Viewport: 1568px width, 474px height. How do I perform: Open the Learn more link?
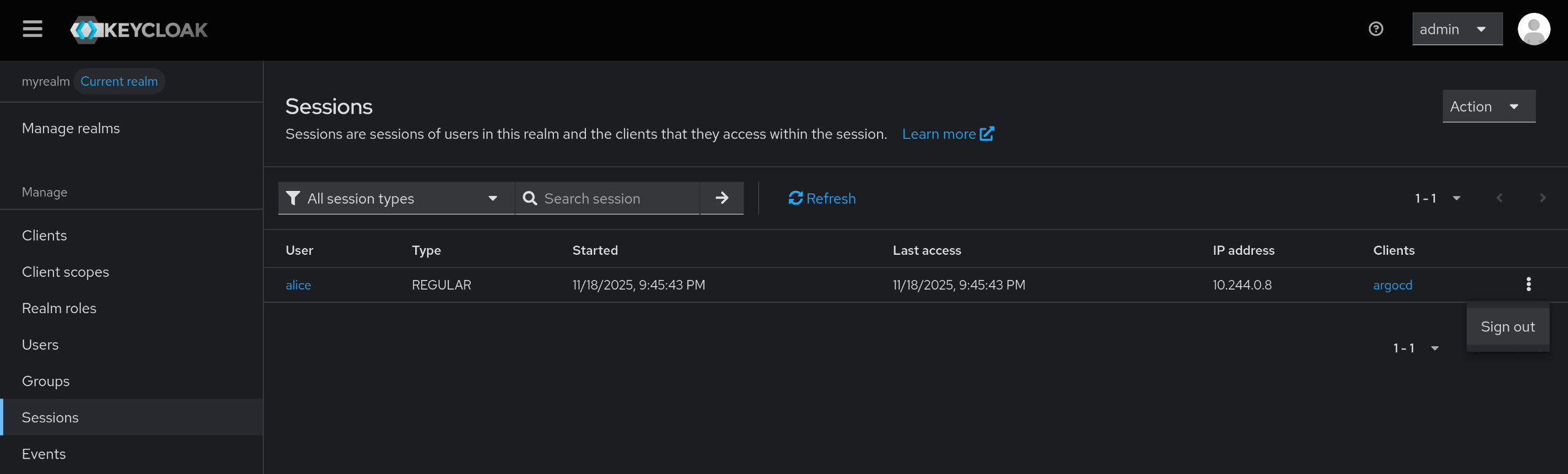pyautogui.click(x=948, y=134)
